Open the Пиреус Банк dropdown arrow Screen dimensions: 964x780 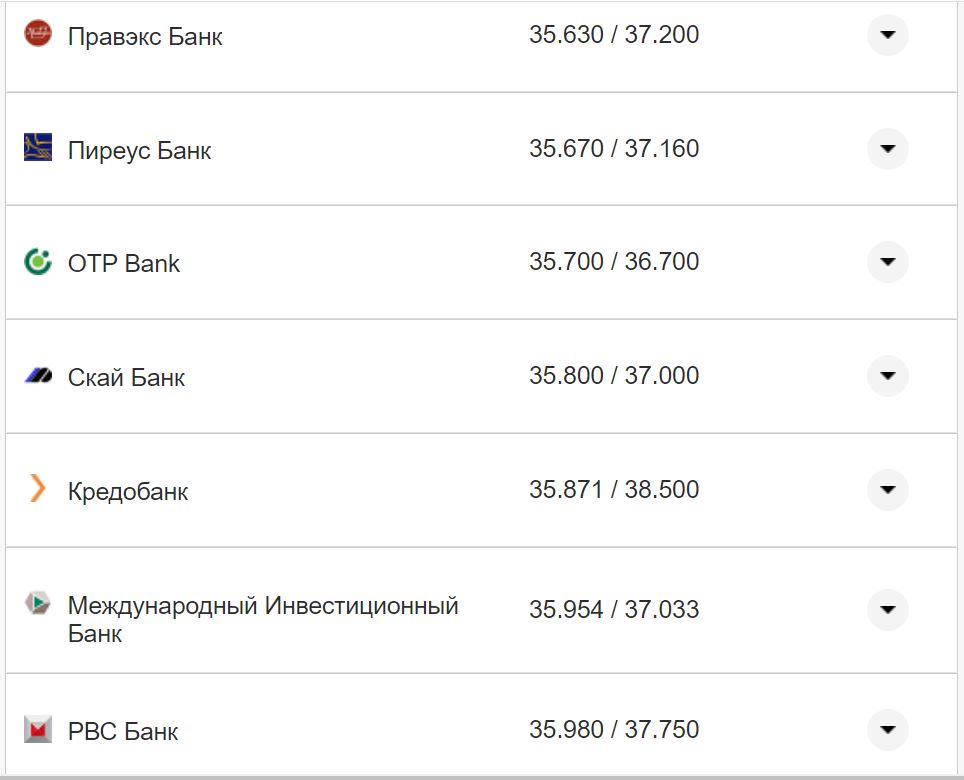(888, 149)
